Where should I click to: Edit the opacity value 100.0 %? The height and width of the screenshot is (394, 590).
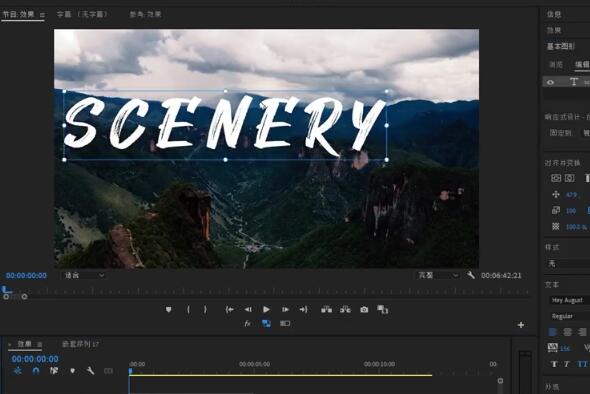576,227
